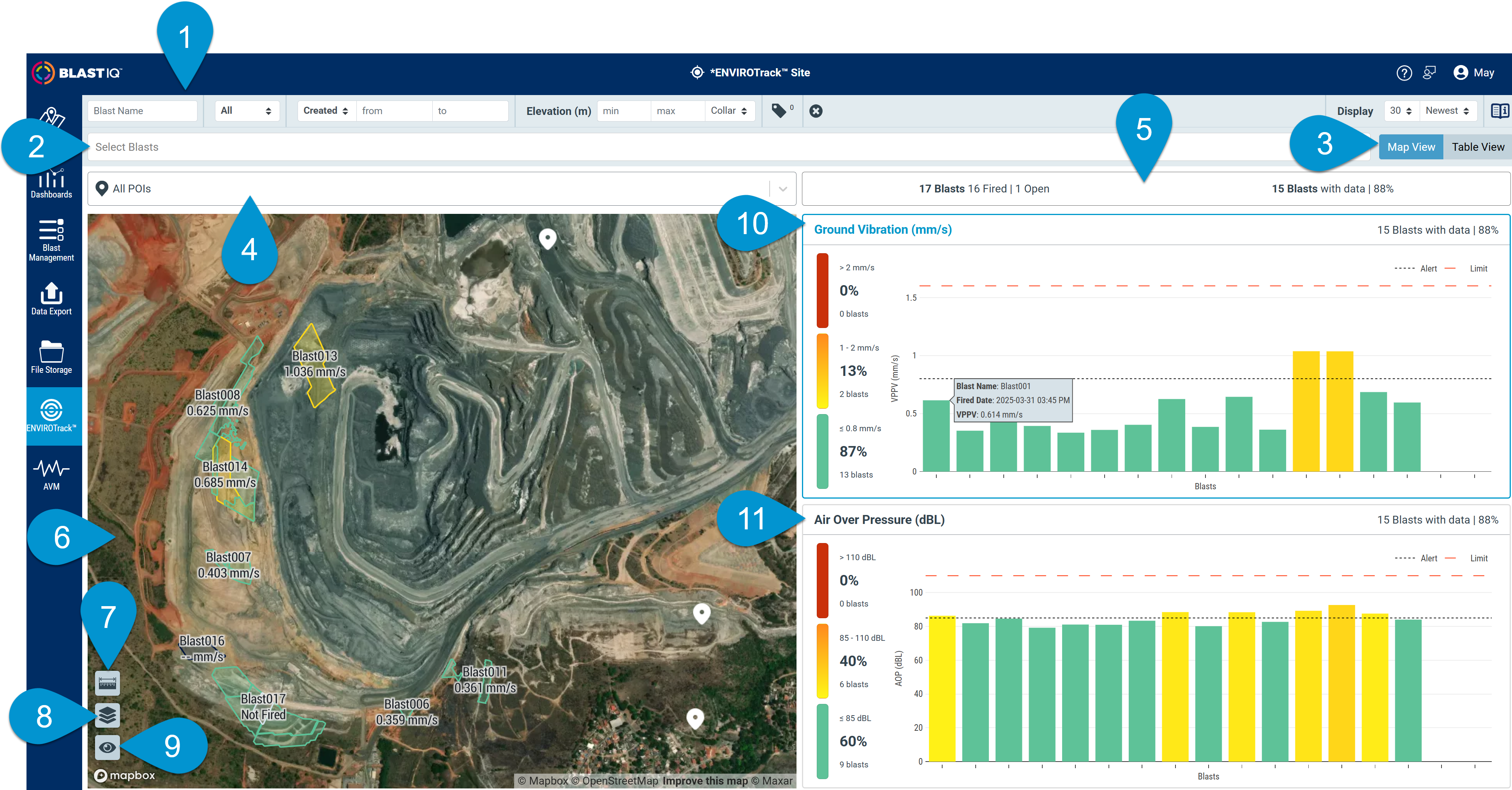Click the Elevation max field
The image size is (1512, 790).
[677, 110]
